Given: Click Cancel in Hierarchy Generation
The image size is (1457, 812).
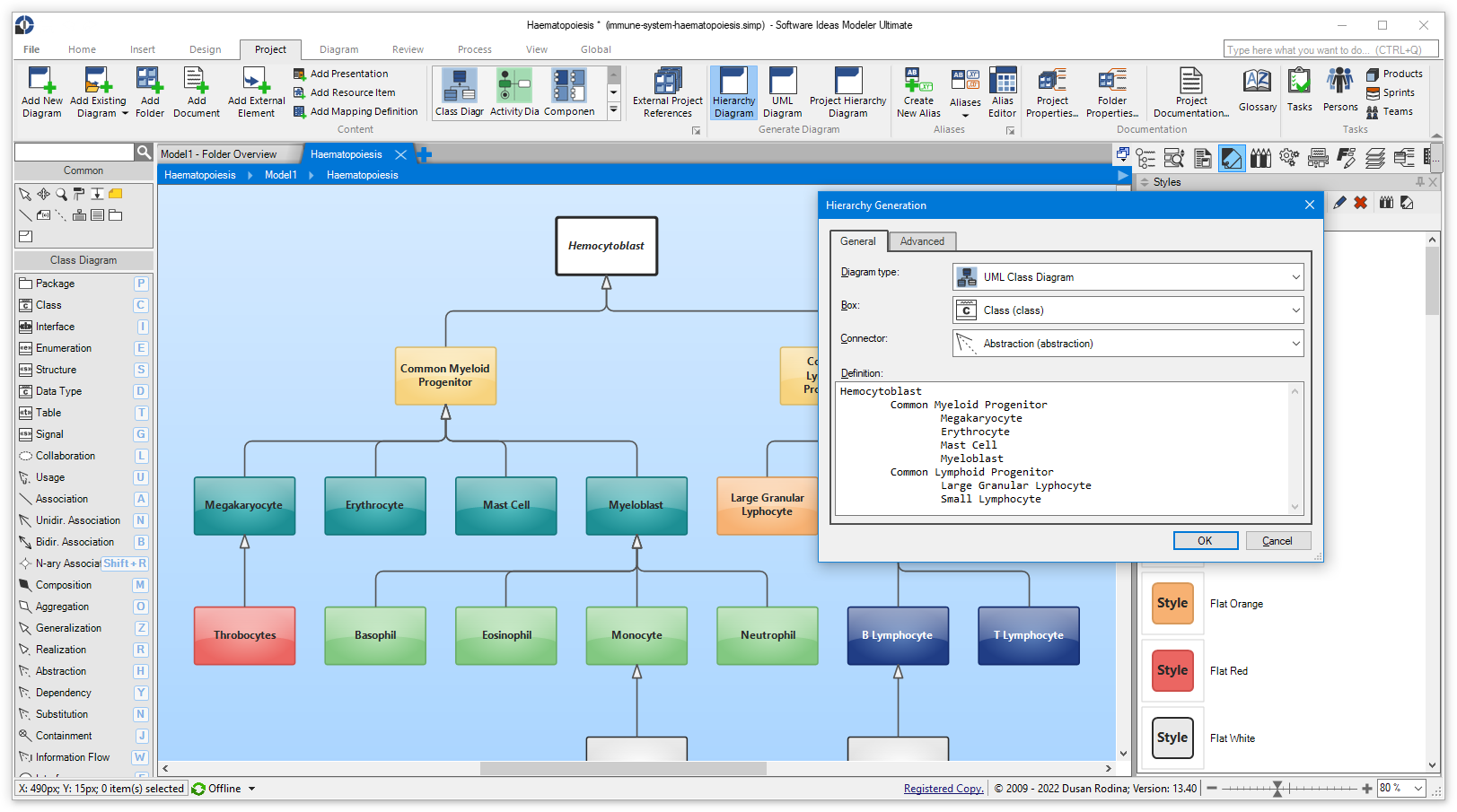Looking at the screenshot, I should coord(1277,541).
